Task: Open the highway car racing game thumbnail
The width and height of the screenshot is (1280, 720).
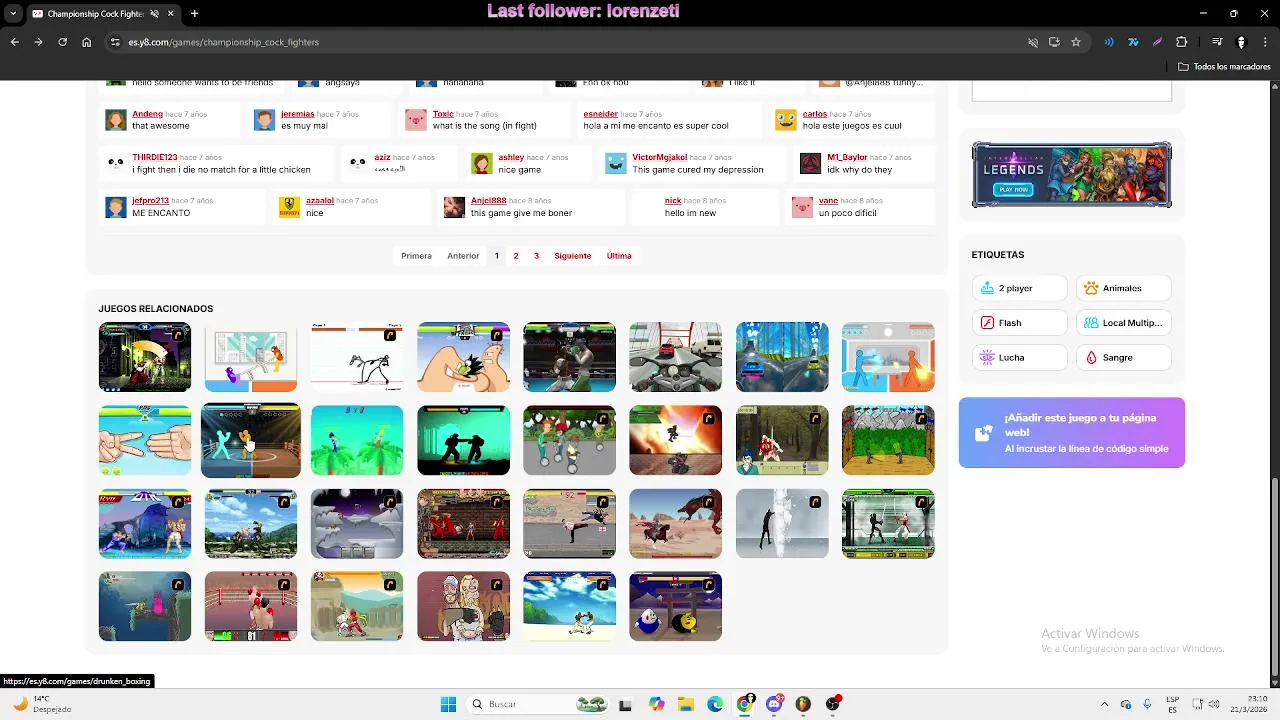Action: click(782, 357)
